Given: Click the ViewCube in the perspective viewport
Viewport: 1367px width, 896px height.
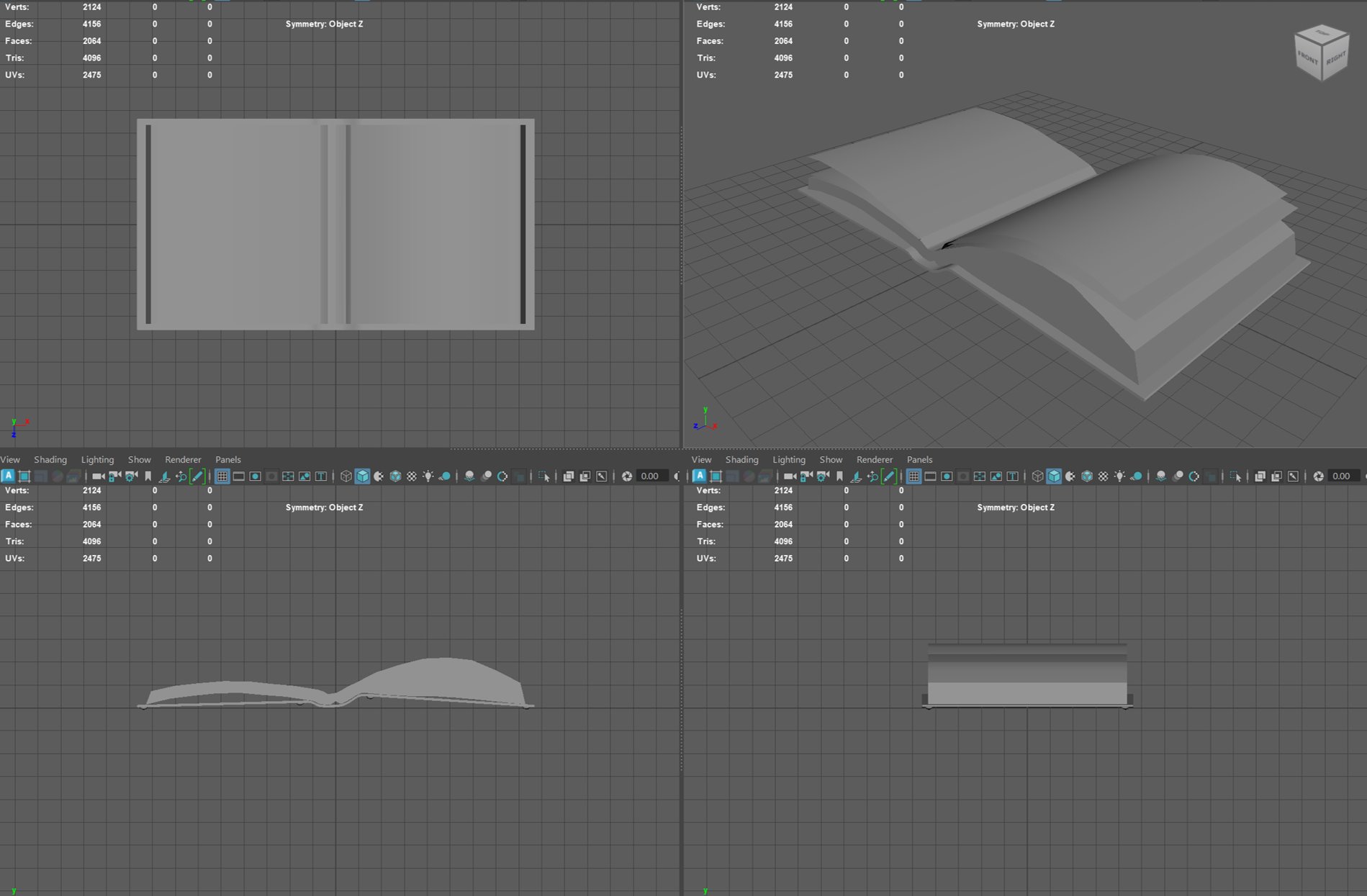Looking at the screenshot, I should (1321, 53).
